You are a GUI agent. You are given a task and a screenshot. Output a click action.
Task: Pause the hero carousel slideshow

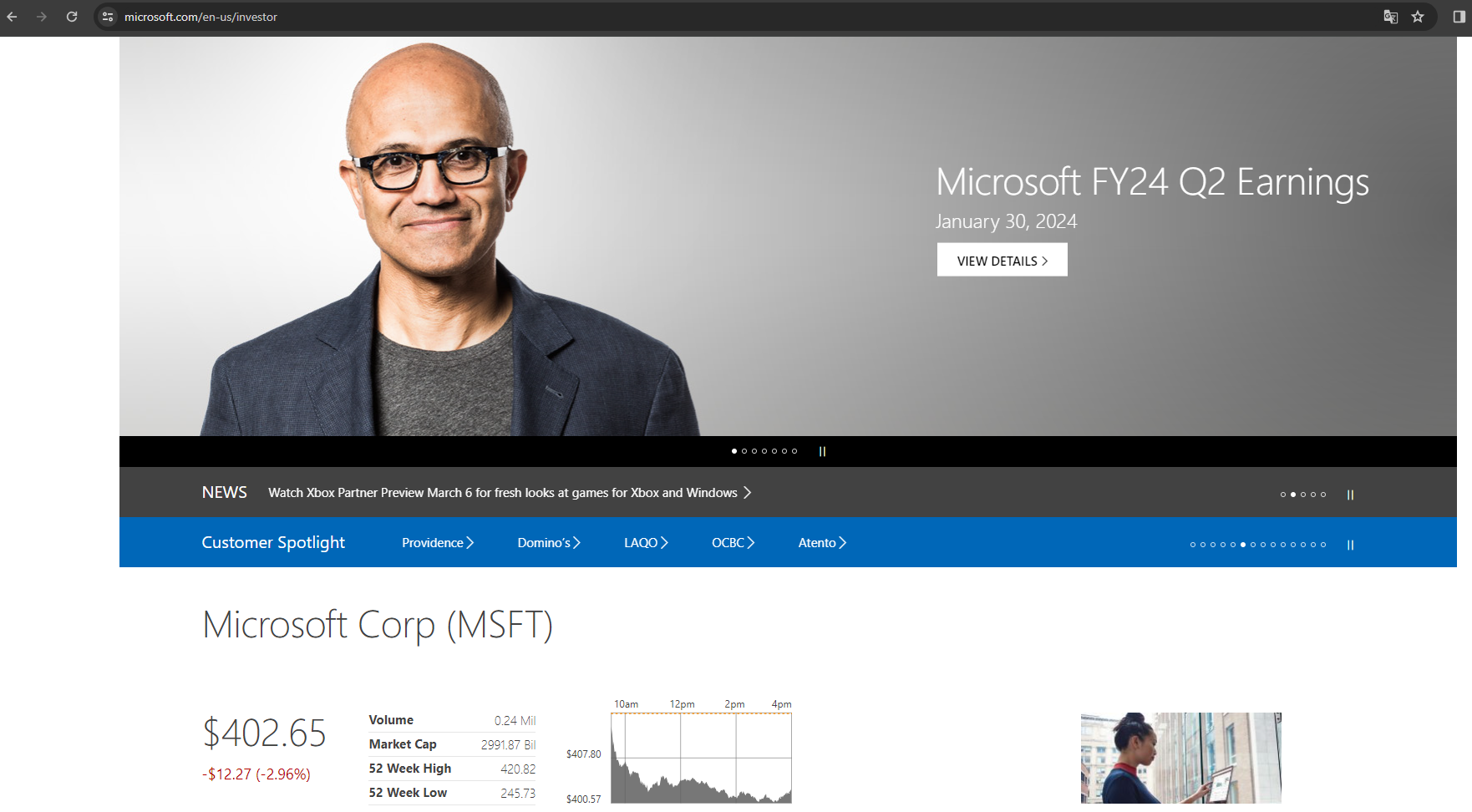pos(822,451)
